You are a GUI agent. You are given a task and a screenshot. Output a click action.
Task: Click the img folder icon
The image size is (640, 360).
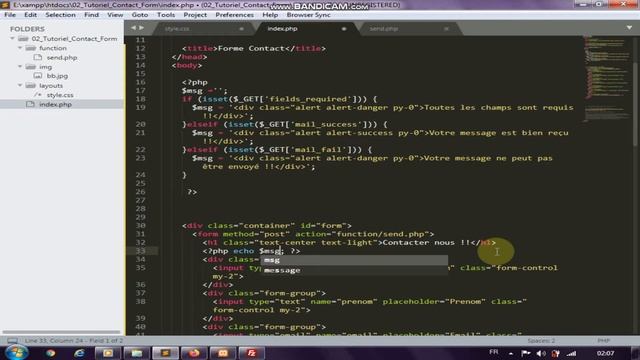click(31, 67)
